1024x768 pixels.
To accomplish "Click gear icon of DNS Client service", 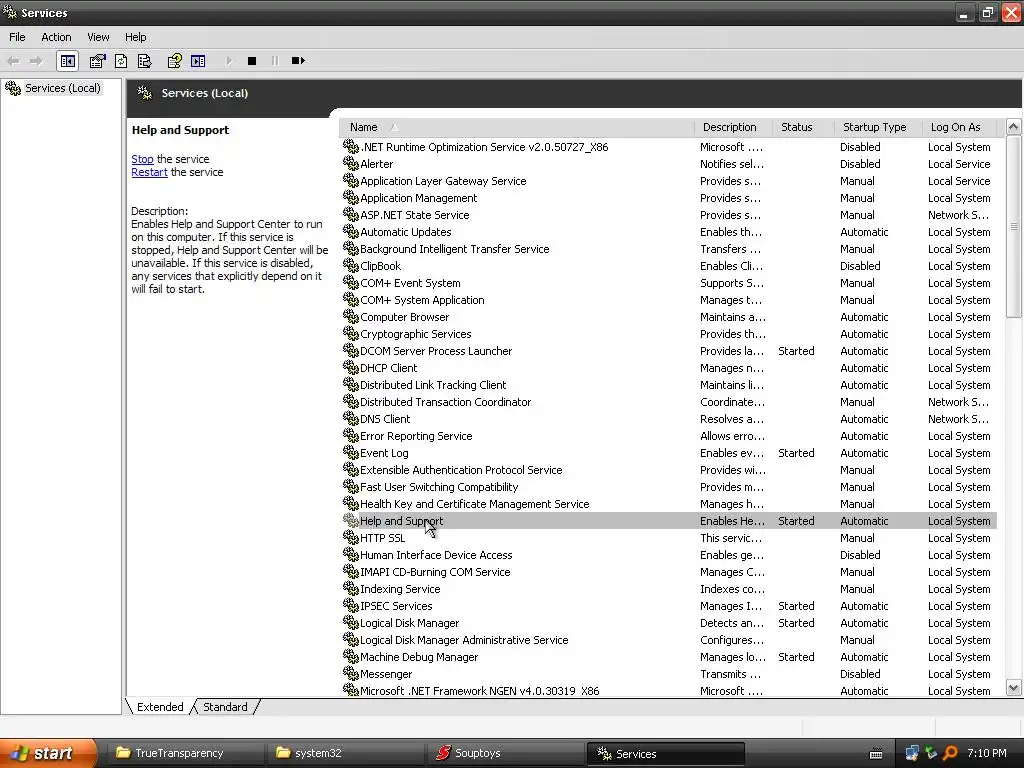I will coord(351,418).
